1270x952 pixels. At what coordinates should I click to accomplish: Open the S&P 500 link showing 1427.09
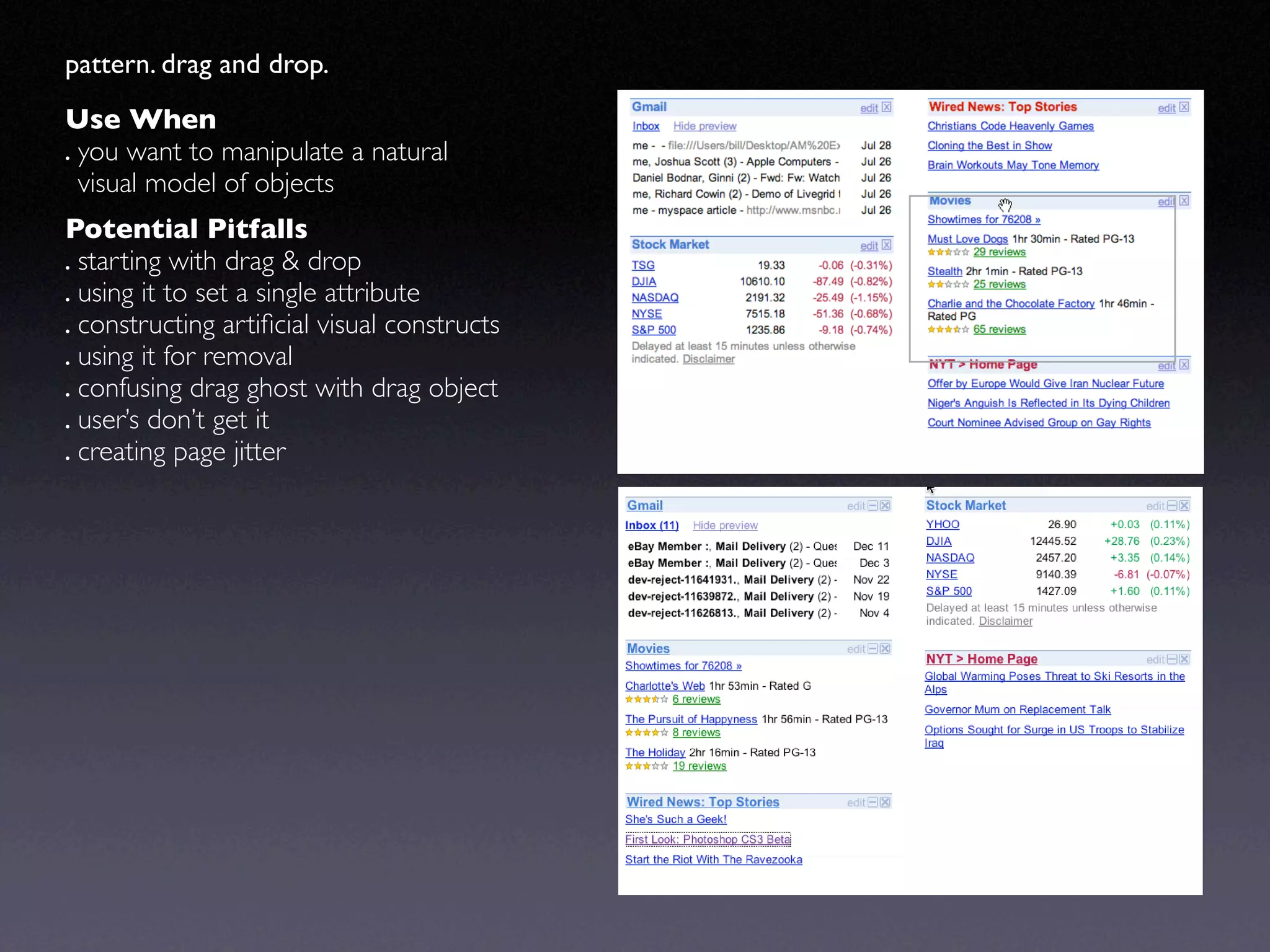coord(949,591)
